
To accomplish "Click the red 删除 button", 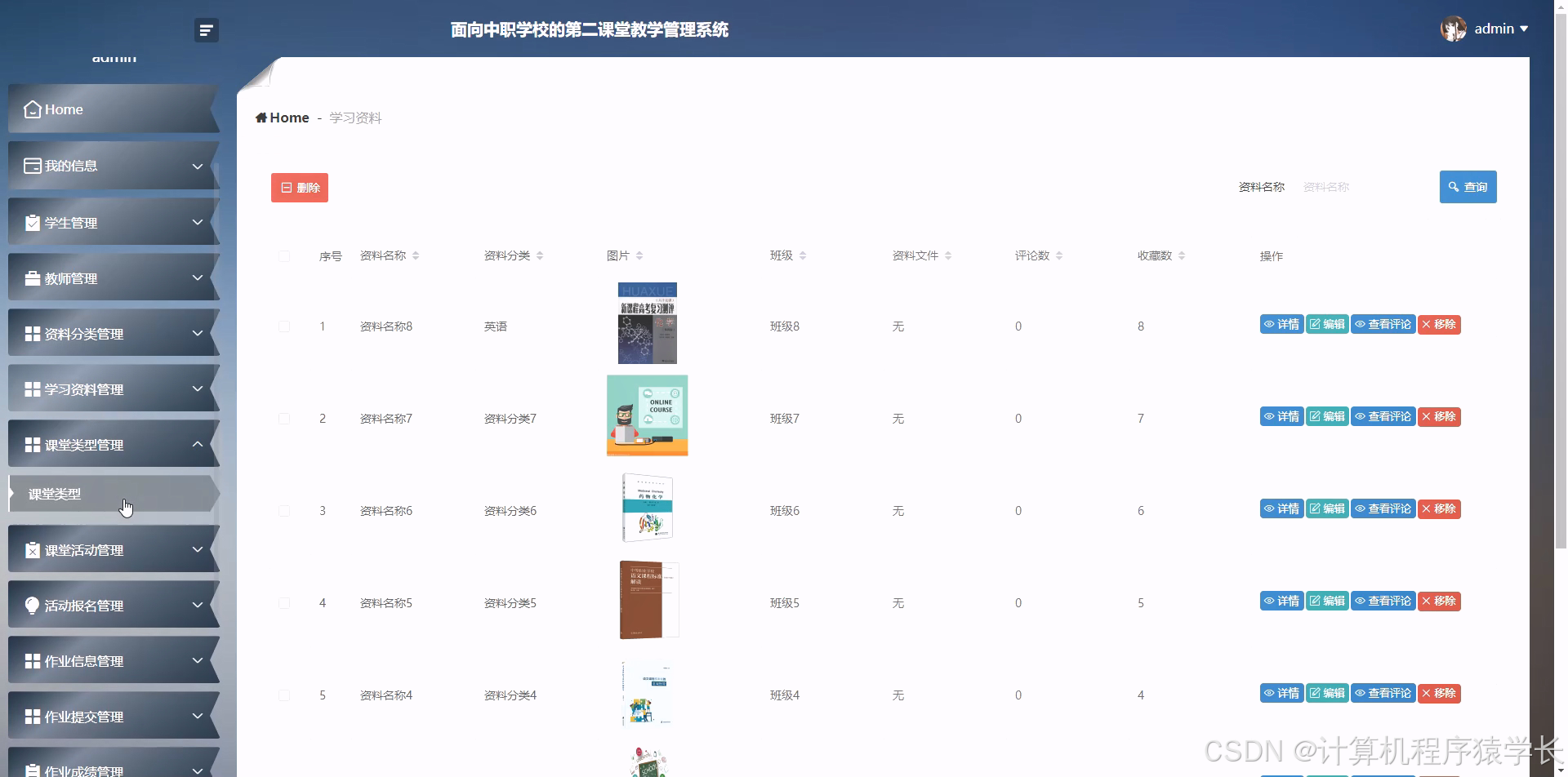I will pos(300,188).
